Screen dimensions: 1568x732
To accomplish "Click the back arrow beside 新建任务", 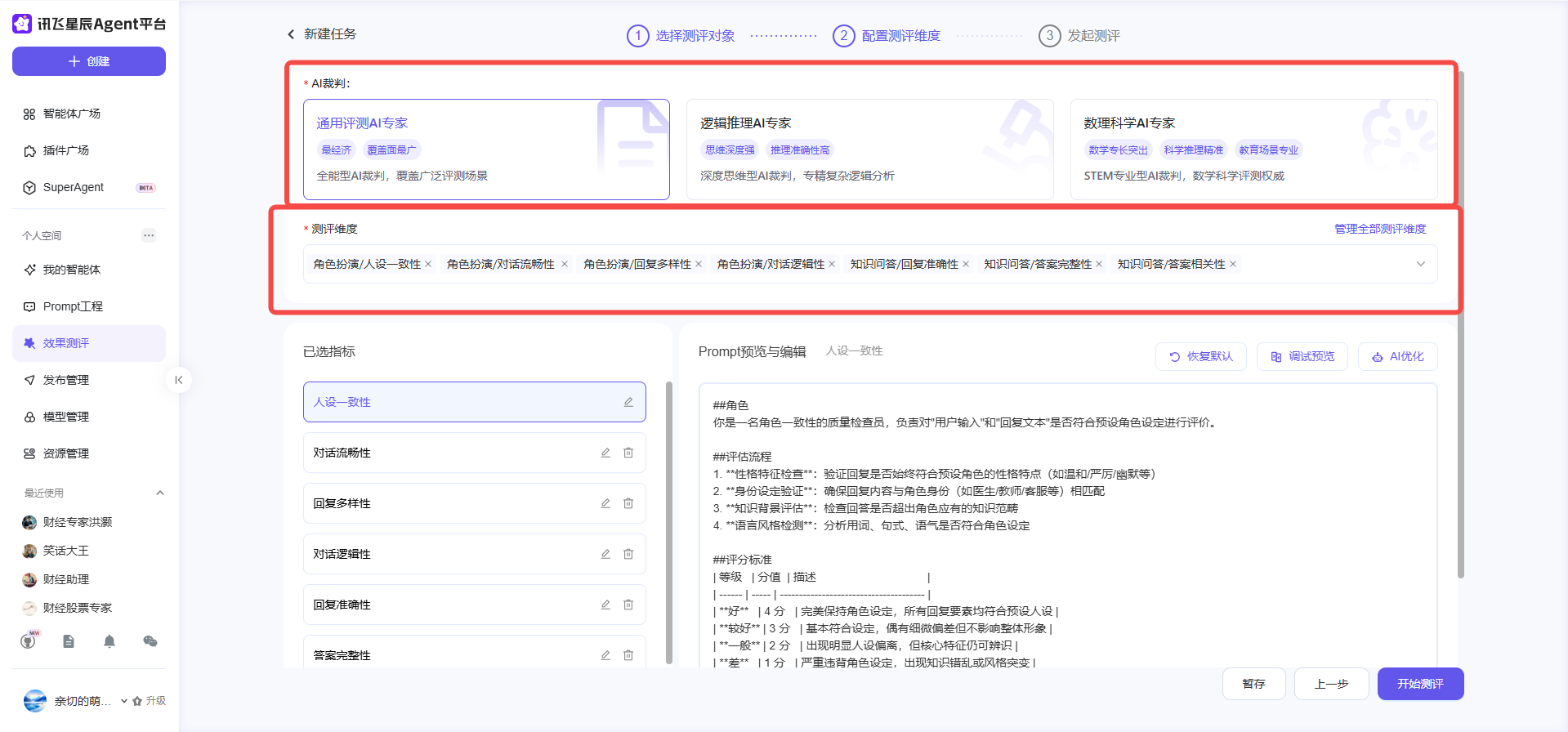I will pyautogui.click(x=291, y=34).
